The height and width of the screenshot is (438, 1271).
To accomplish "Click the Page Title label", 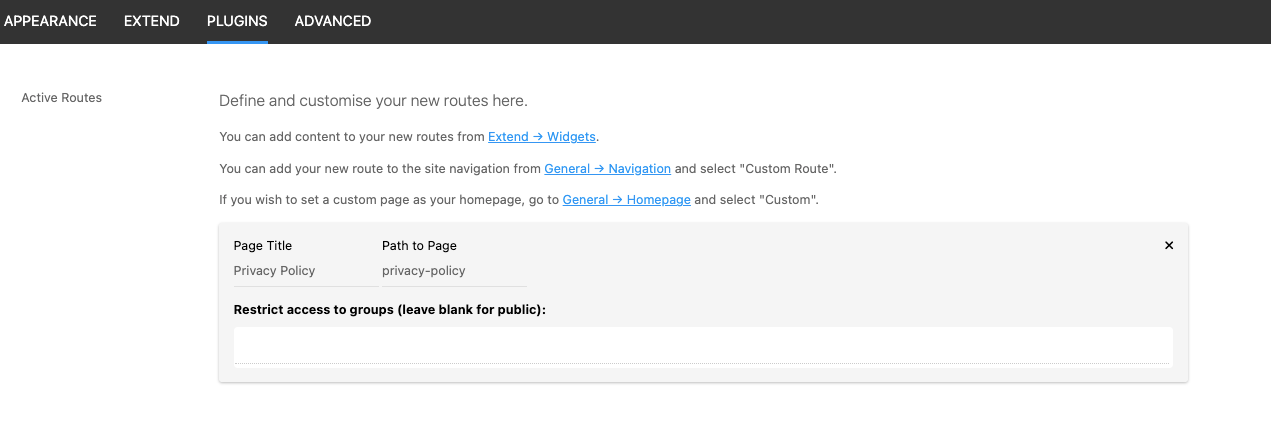I will click(x=263, y=246).
